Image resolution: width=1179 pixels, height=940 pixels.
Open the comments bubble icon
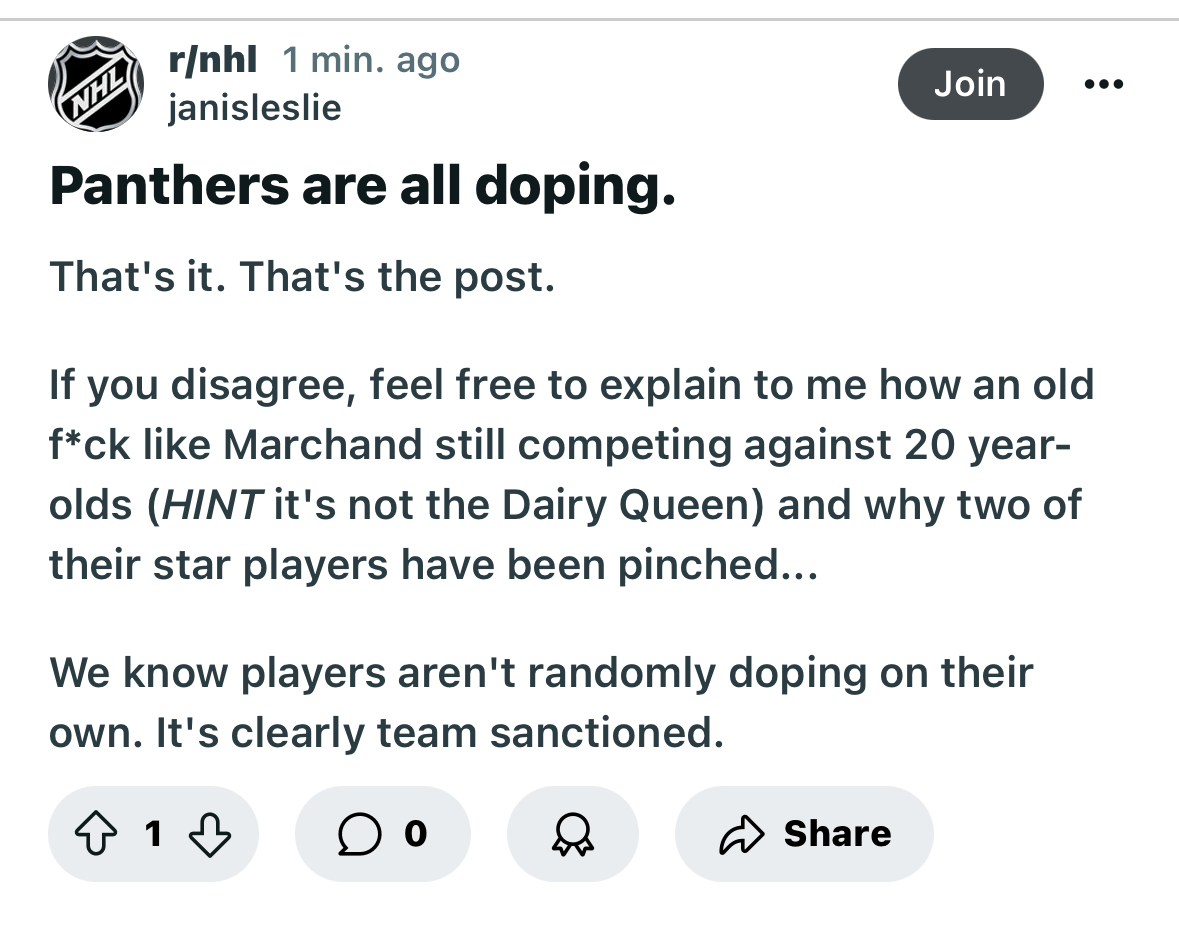[x=359, y=834]
